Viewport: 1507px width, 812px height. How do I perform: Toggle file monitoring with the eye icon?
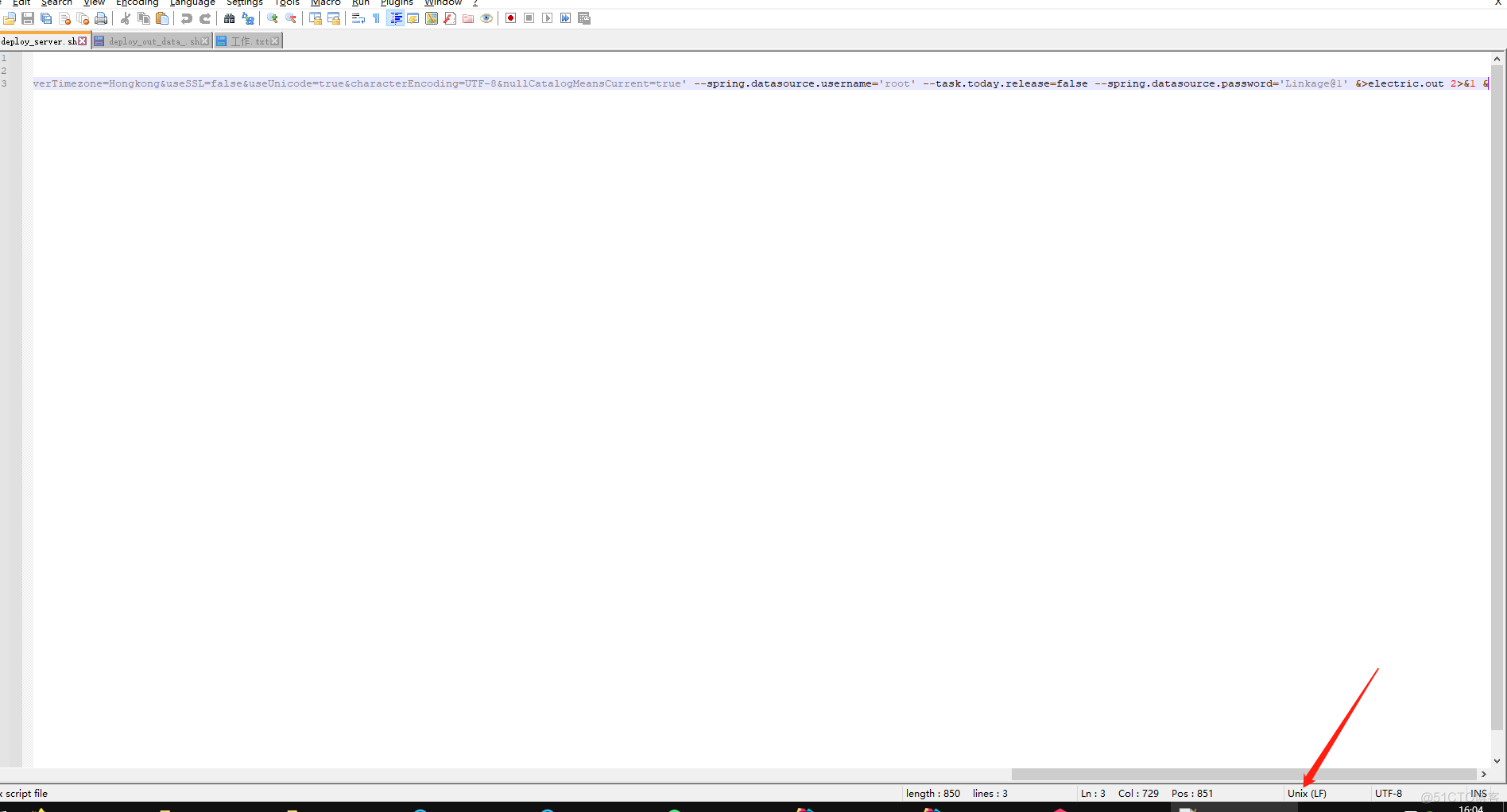(x=486, y=18)
